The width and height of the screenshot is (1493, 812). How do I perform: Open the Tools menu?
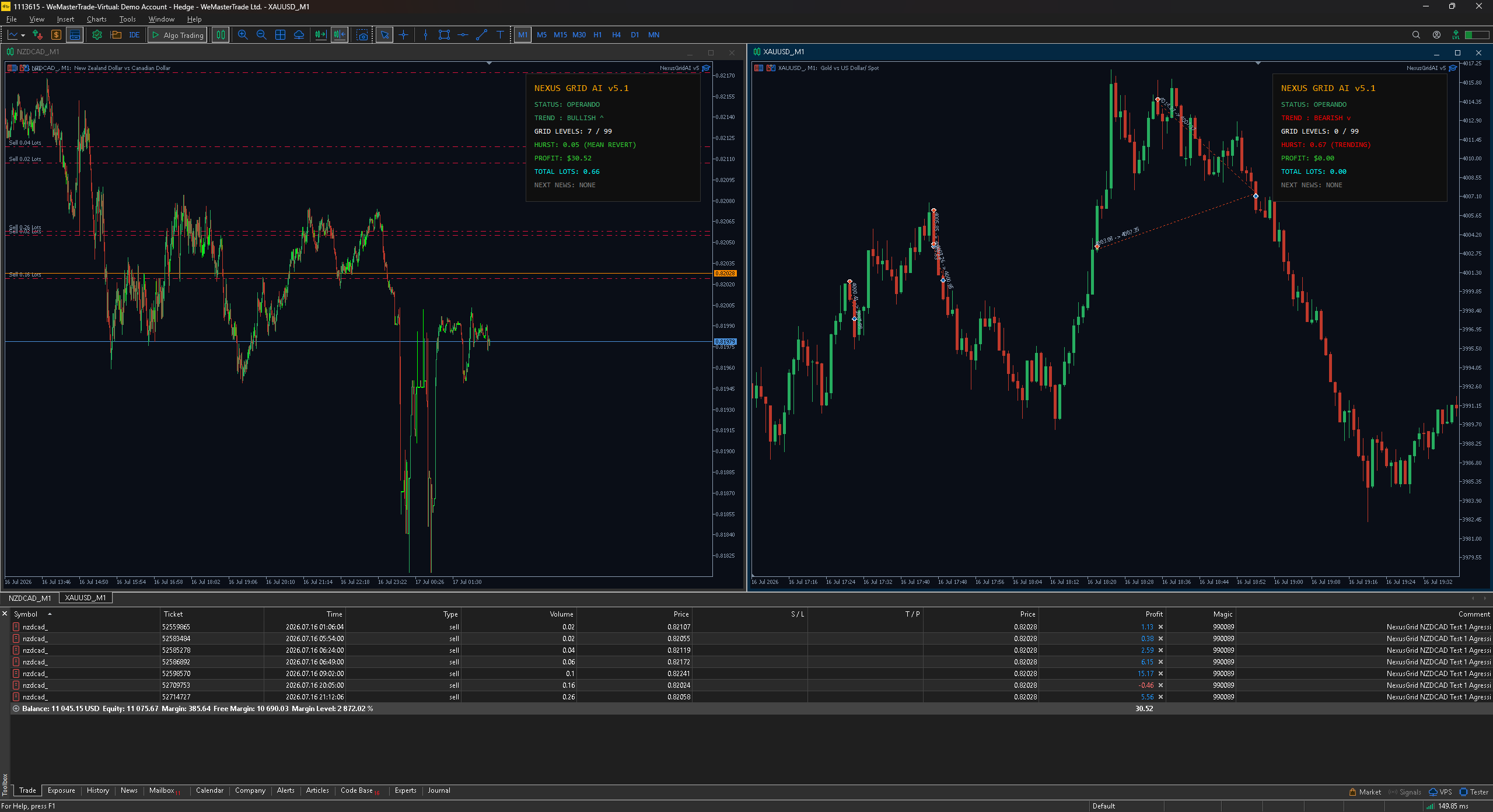[127, 19]
